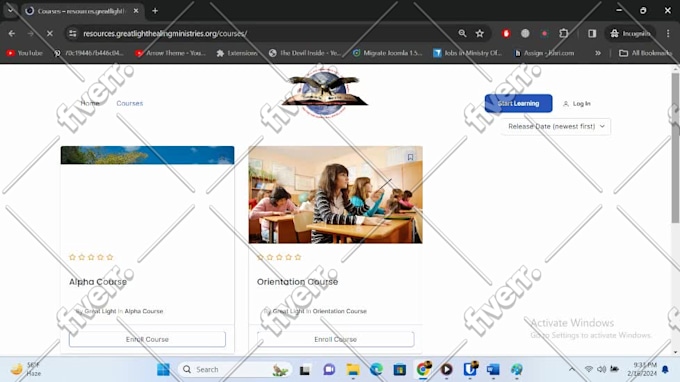Expand Release Date sort dropdown

[x=556, y=126]
